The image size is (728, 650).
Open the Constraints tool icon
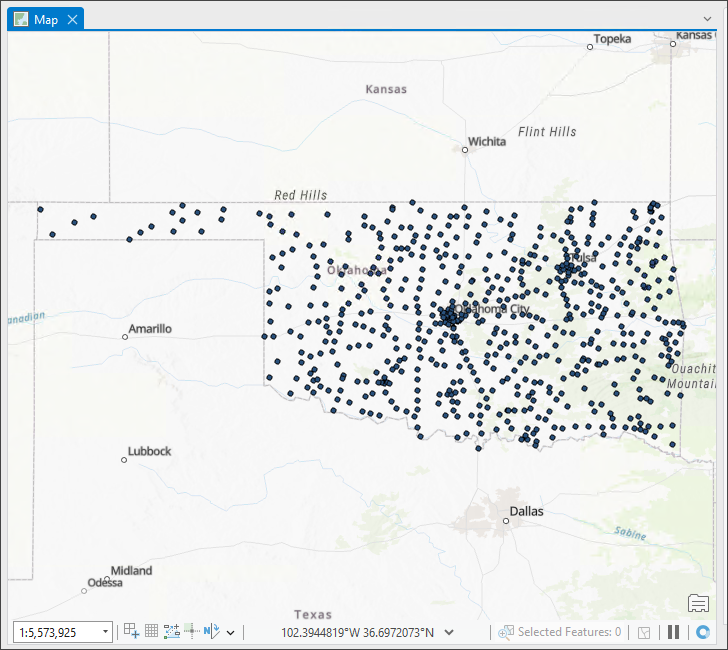(x=171, y=631)
